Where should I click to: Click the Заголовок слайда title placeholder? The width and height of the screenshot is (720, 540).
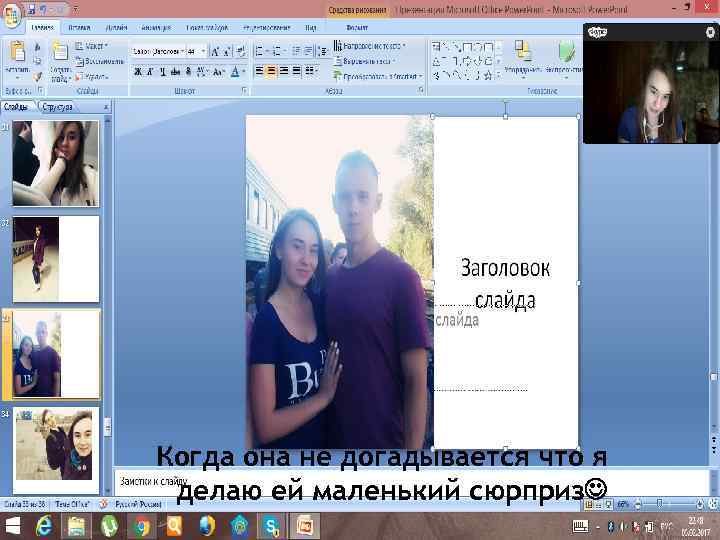(505, 283)
